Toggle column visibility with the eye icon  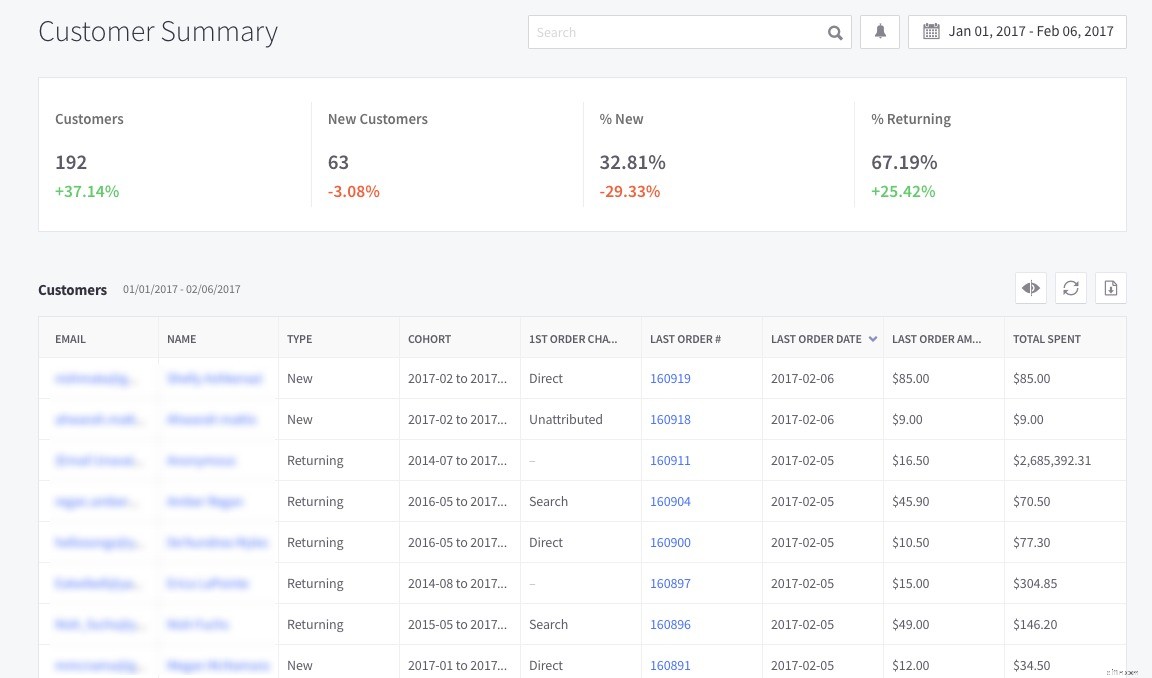tap(1030, 288)
